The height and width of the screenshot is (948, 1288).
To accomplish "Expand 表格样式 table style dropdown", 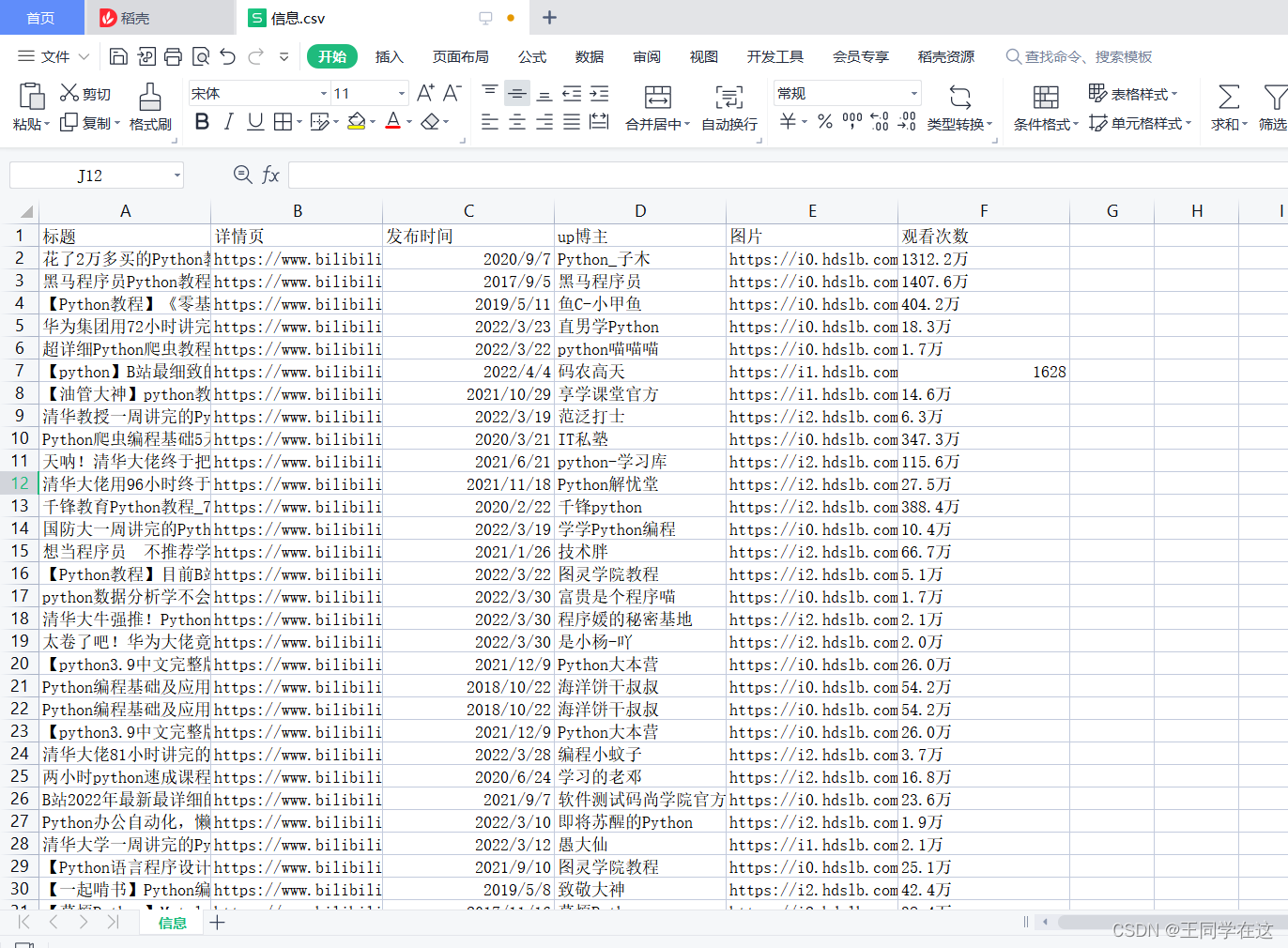I will 1174,94.
